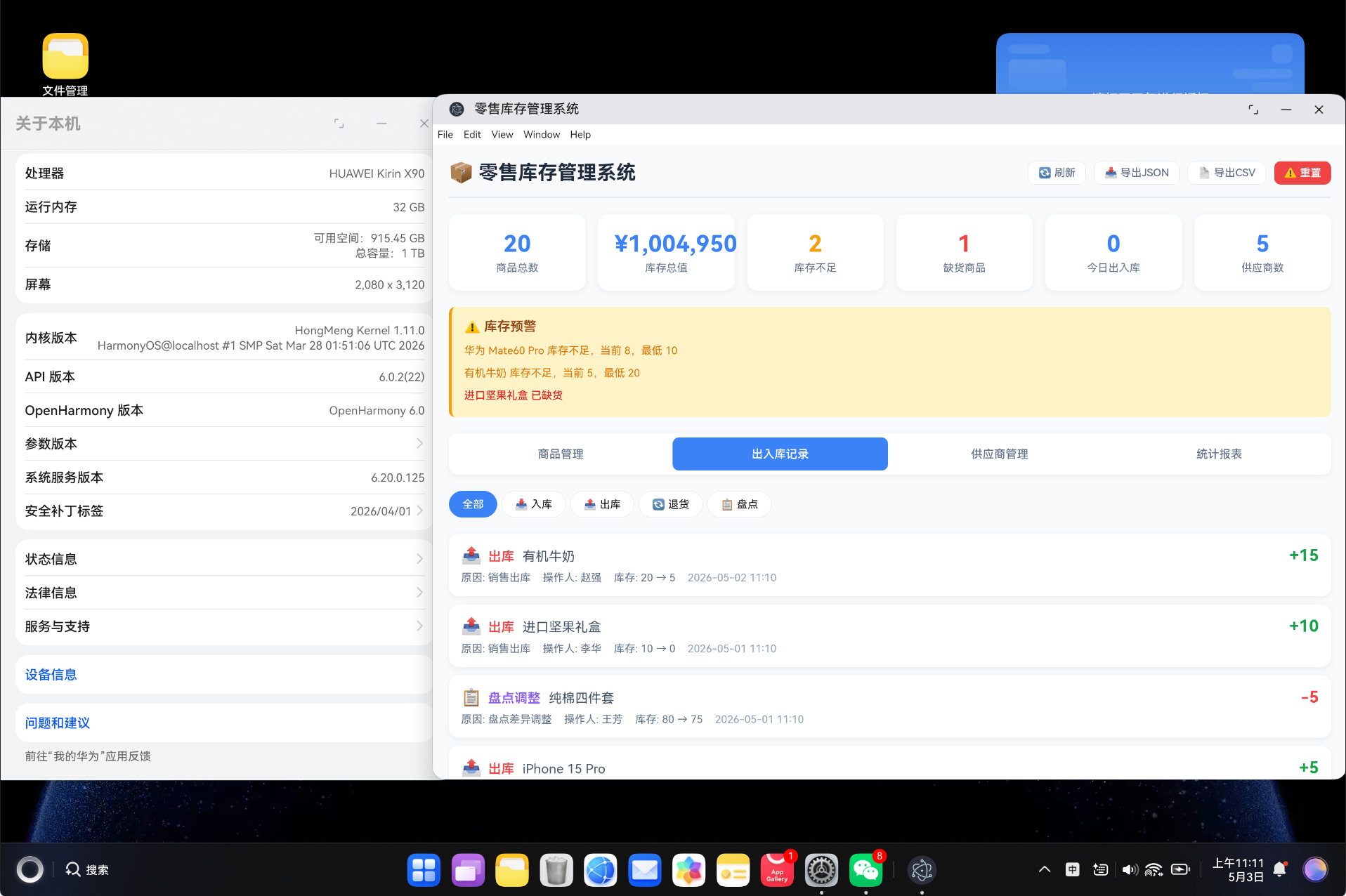
Task: Open the 文件管理 desktop icon
Action: pyautogui.click(x=65, y=65)
